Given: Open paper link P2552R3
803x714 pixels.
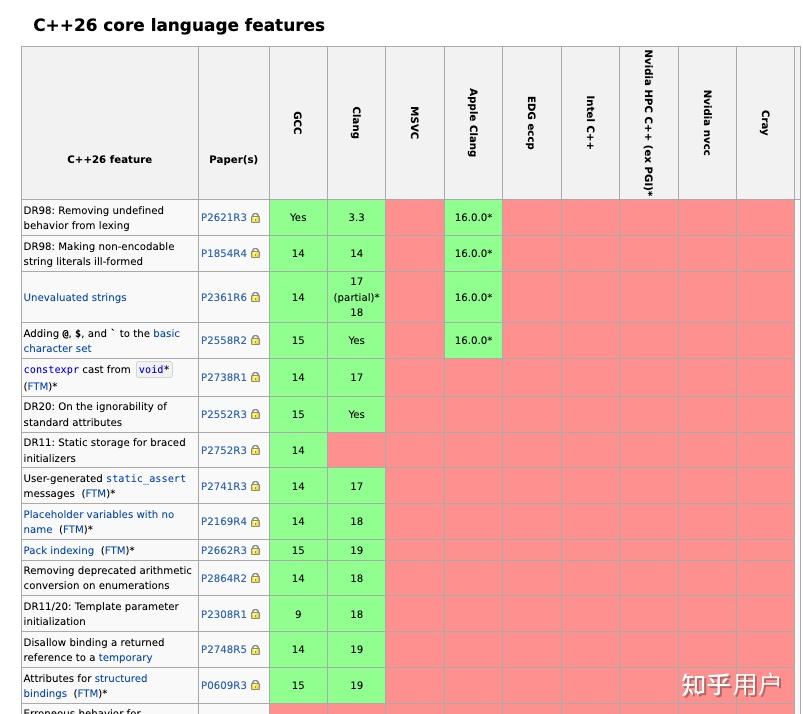Looking at the screenshot, I should 223,414.
